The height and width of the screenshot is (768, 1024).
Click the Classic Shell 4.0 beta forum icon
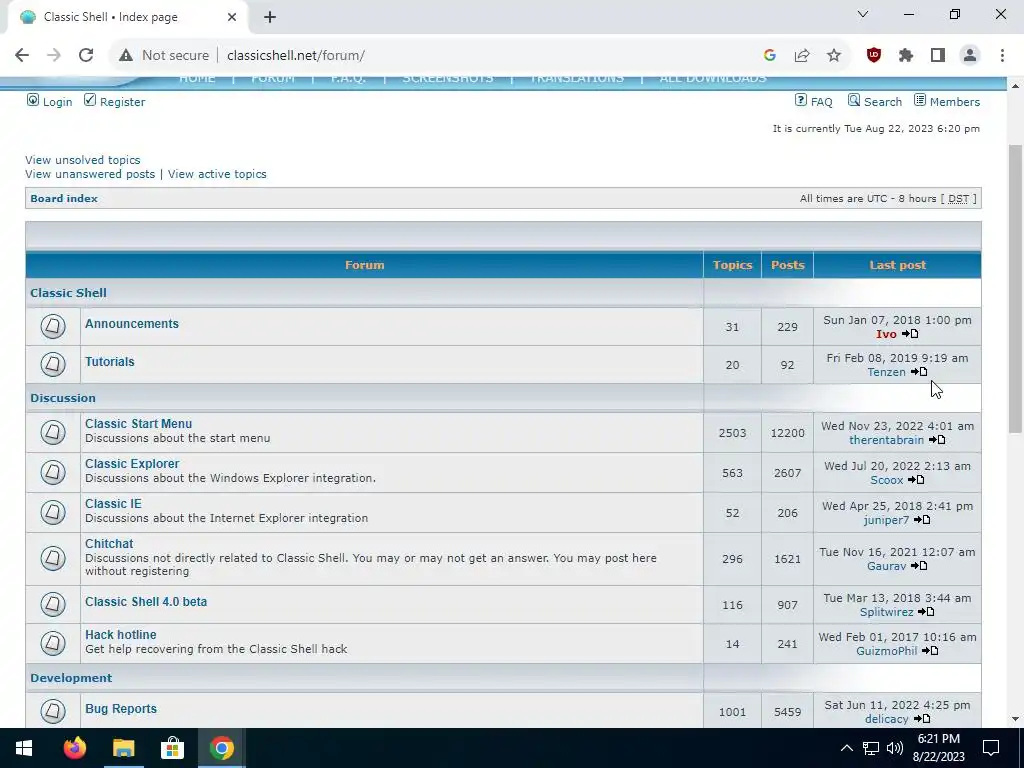point(53,603)
